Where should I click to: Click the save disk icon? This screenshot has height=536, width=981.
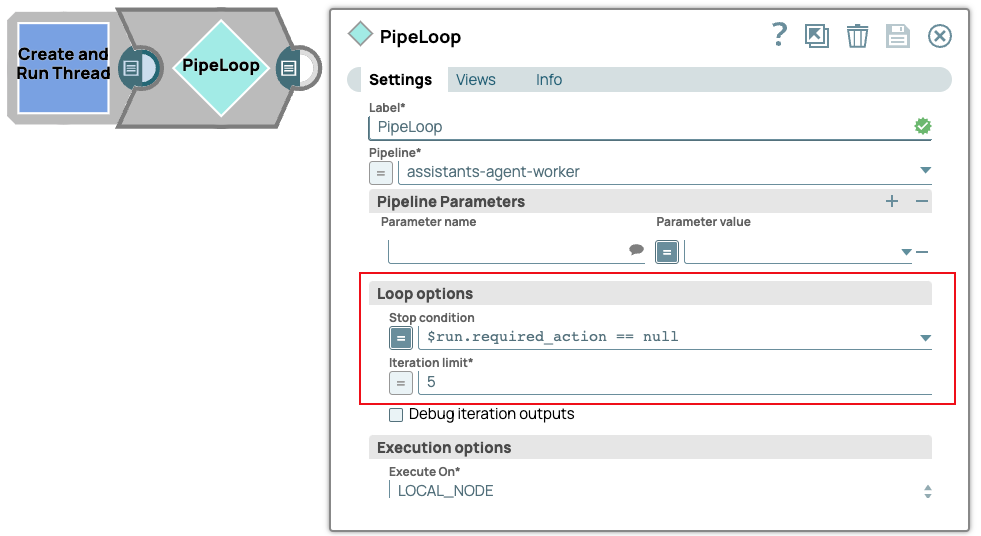point(898,37)
